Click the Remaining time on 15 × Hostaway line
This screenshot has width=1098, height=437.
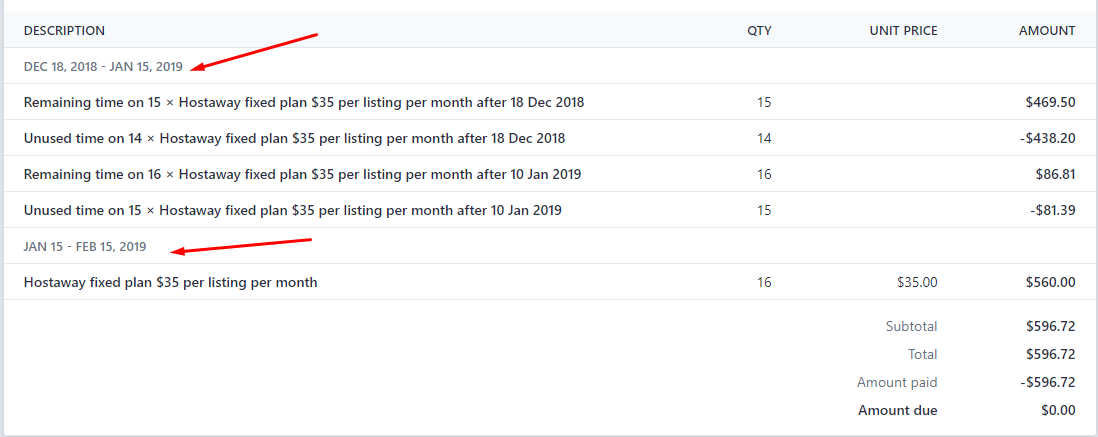(304, 102)
